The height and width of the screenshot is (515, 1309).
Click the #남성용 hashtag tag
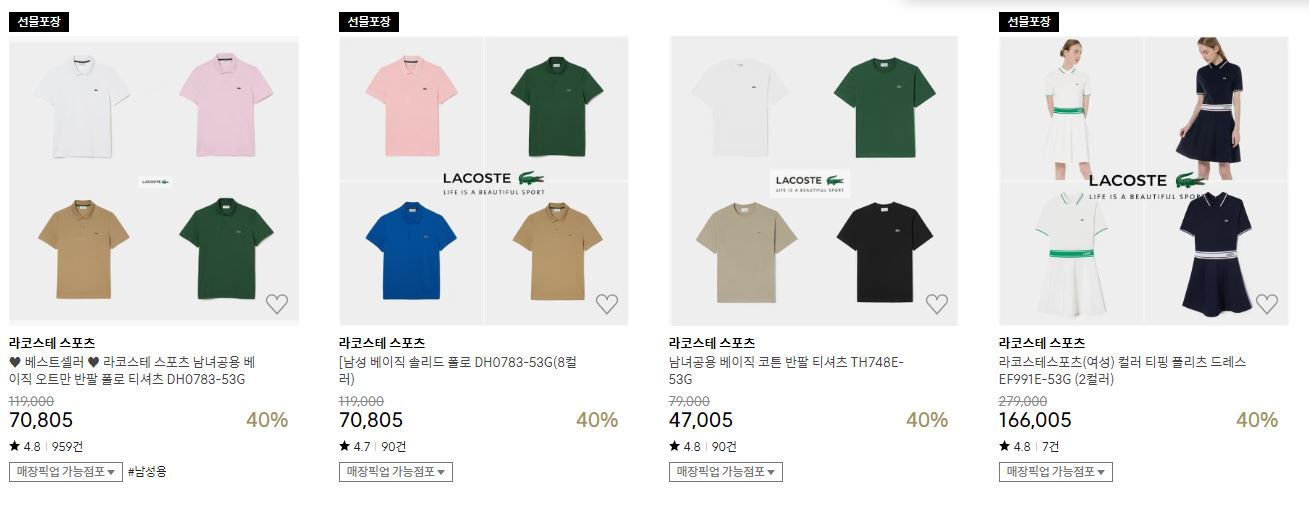point(147,472)
